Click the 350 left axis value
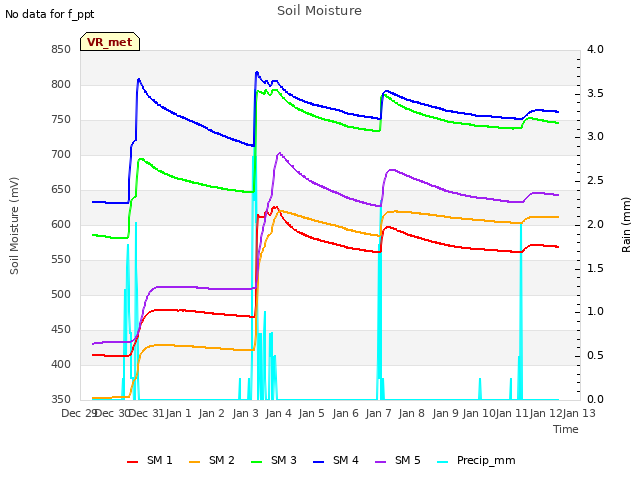The height and width of the screenshot is (480, 640). [x=61, y=400]
